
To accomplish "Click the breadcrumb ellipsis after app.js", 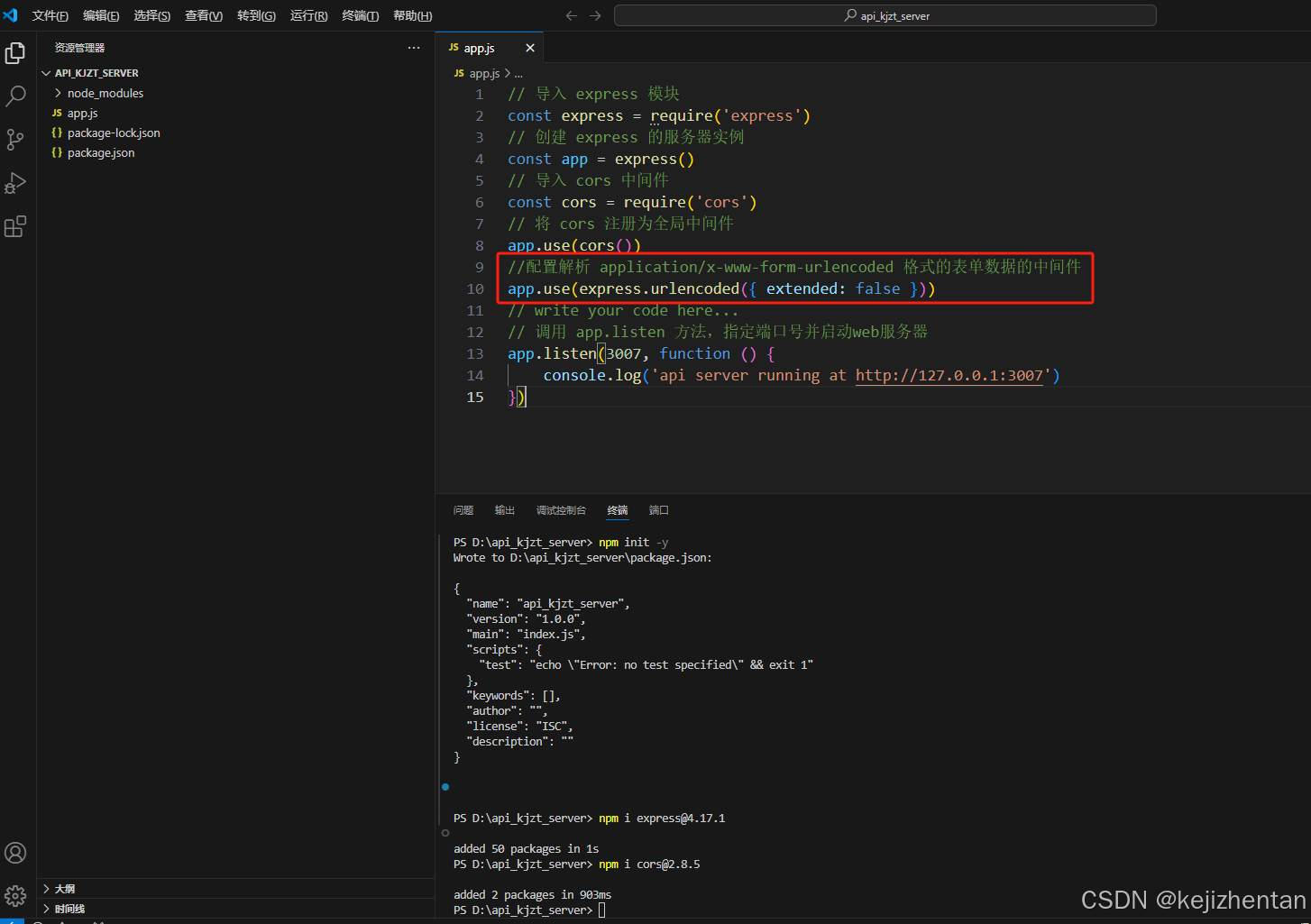I will 518,73.
